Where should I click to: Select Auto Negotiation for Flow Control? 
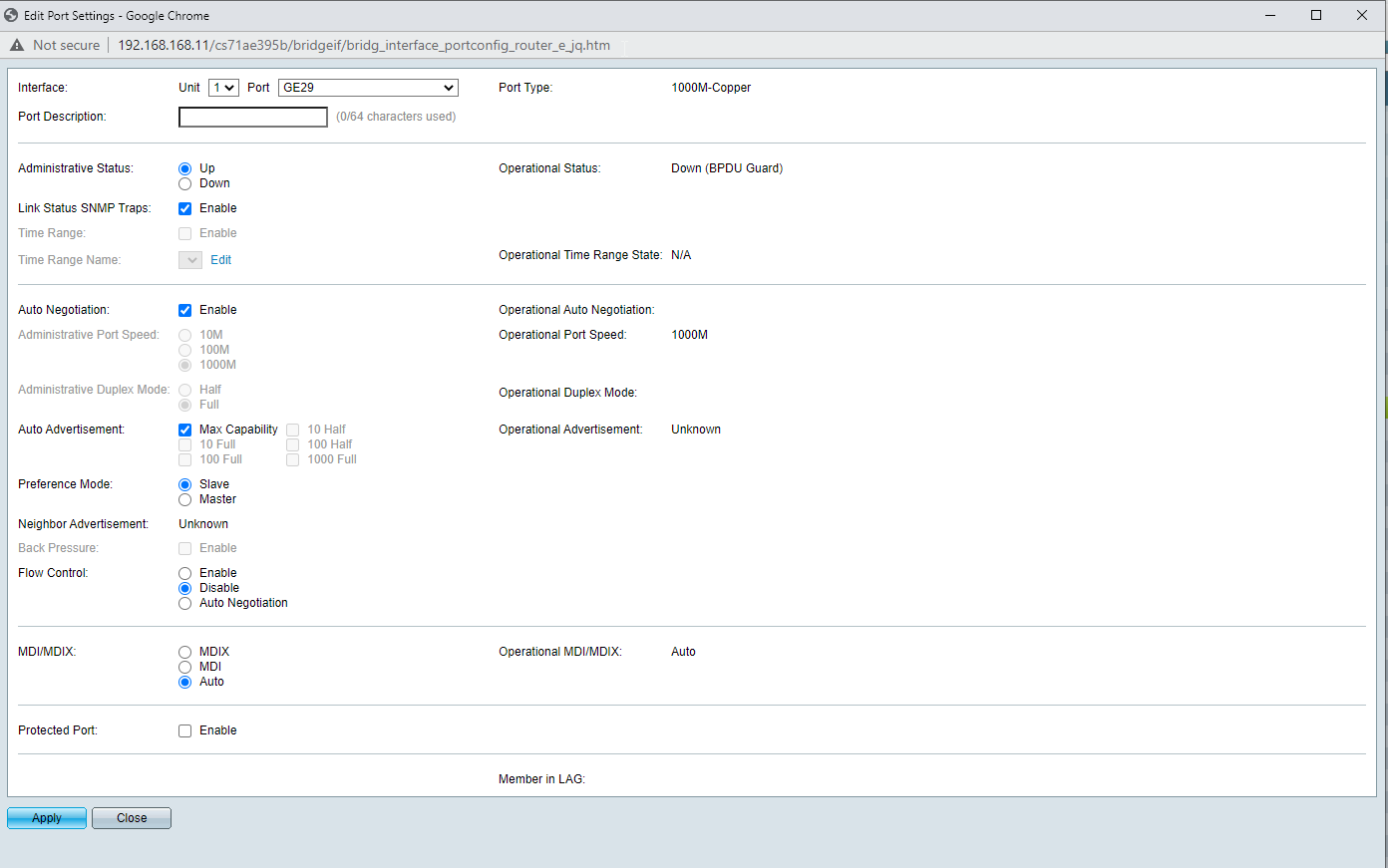(x=185, y=604)
